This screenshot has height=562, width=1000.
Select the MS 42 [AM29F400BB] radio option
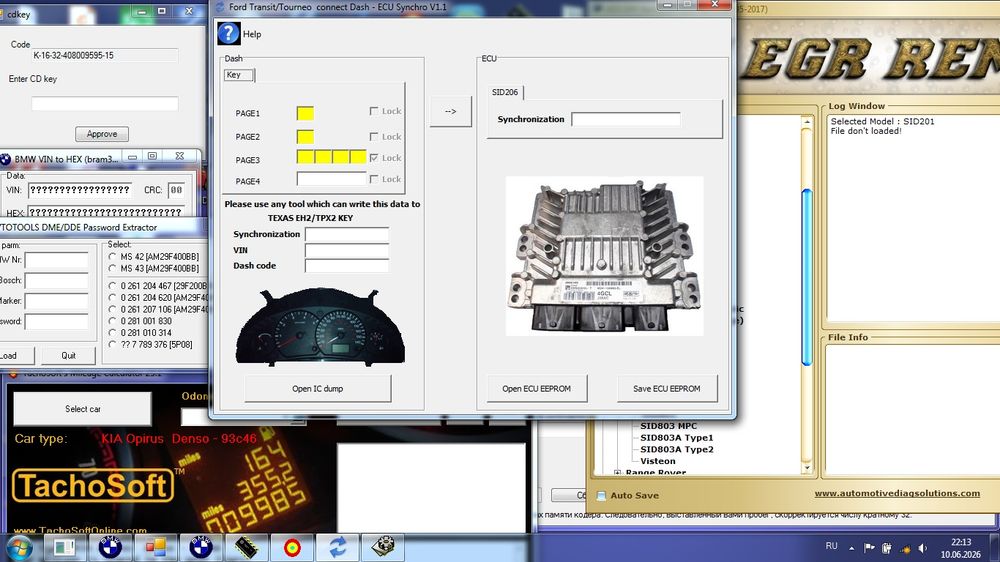[112, 256]
